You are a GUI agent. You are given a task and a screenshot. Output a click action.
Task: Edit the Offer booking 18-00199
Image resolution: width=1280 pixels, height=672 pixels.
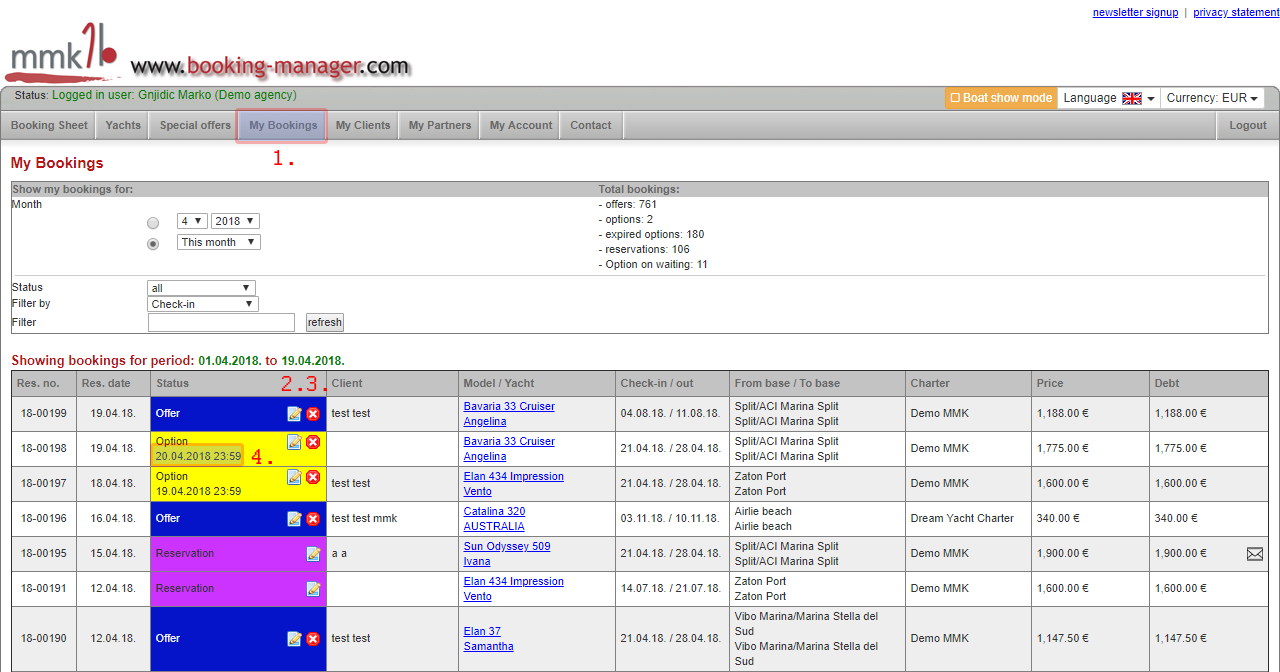[x=294, y=413]
